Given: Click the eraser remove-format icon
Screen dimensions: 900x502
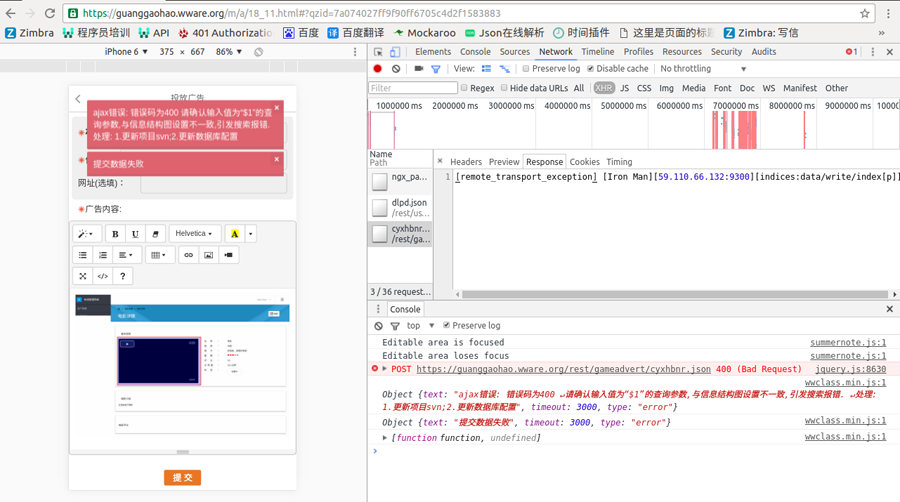Looking at the screenshot, I should (x=155, y=234).
